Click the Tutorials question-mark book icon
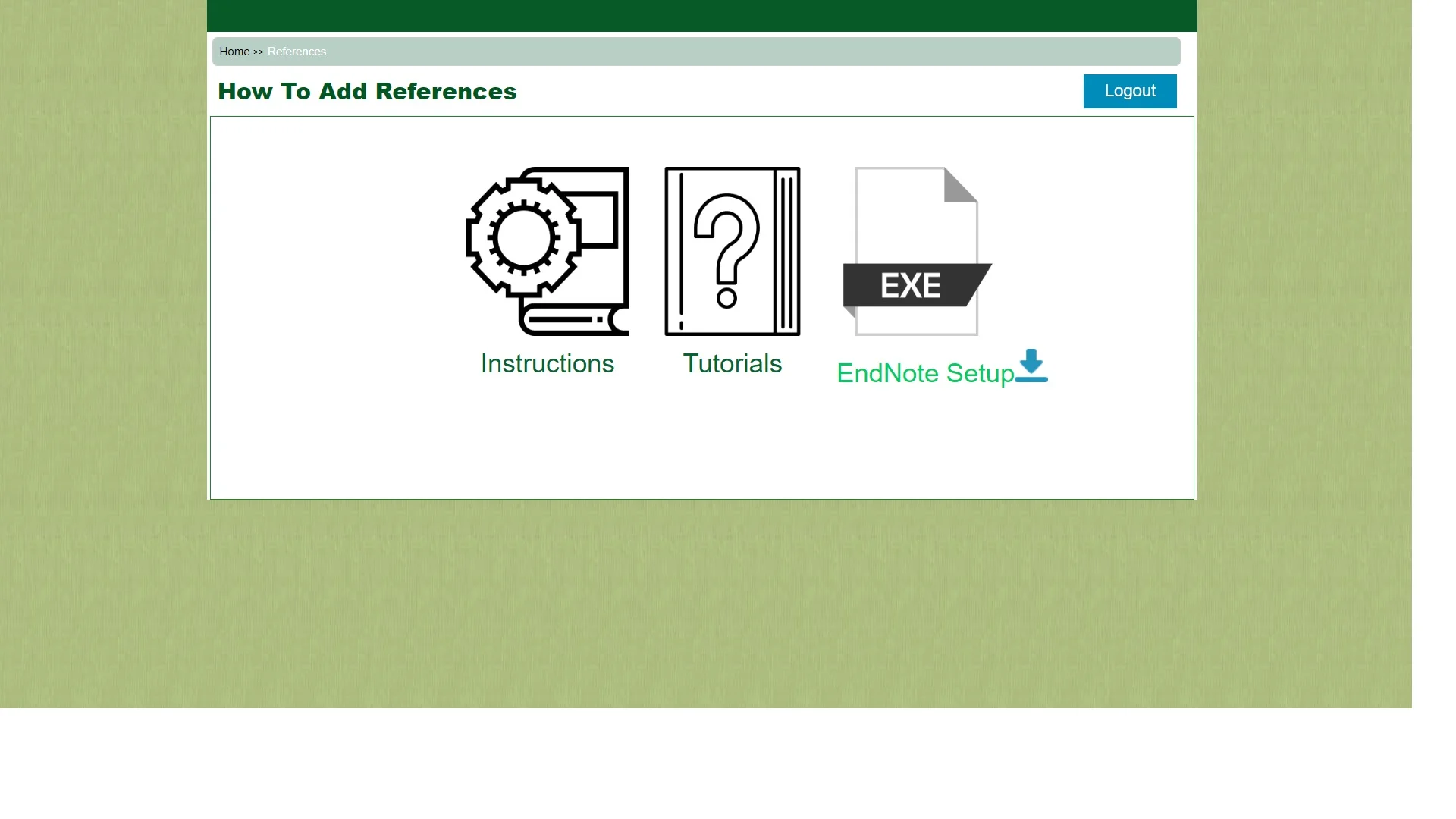The height and width of the screenshot is (819, 1456). click(732, 251)
